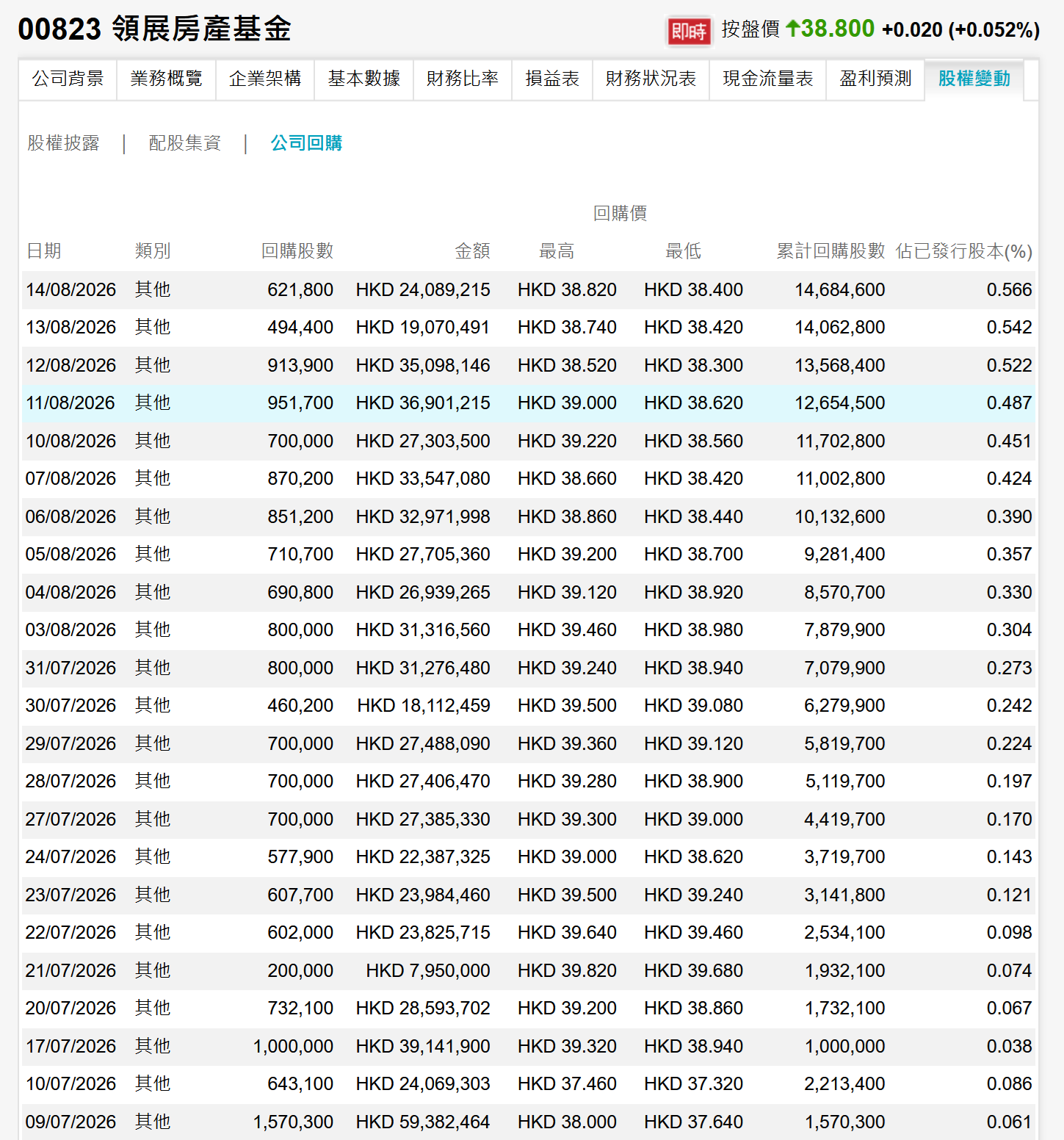Click lowest price HKD 38.920
The width and height of the screenshot is (1064, 1140).
pos(694,592)
